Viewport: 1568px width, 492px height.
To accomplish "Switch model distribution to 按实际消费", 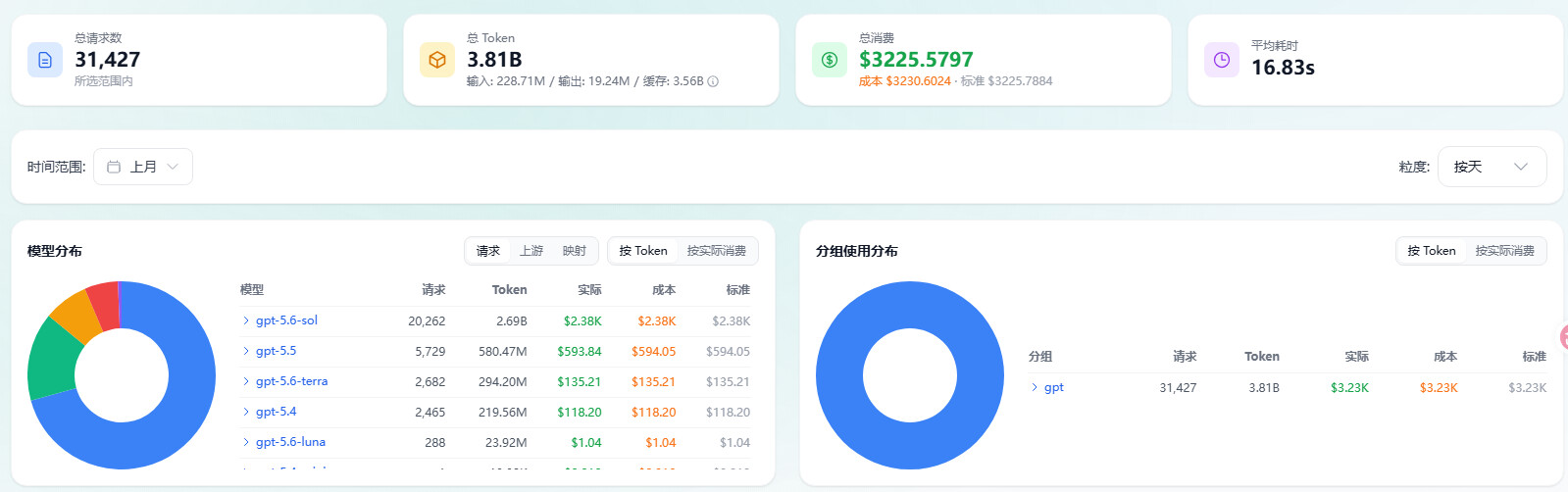I will point(717,251).
